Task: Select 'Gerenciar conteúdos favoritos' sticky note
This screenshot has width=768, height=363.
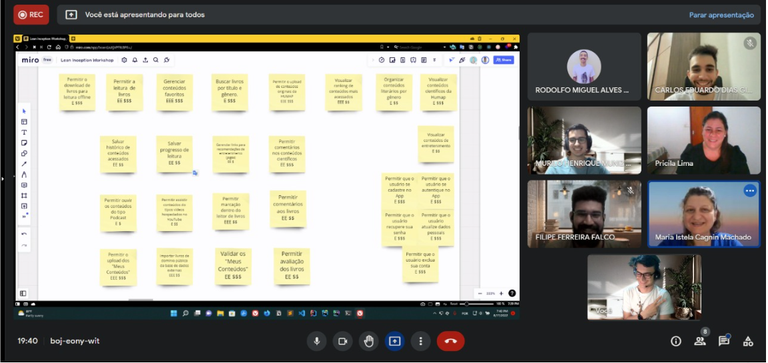Action: pos(174,92)
